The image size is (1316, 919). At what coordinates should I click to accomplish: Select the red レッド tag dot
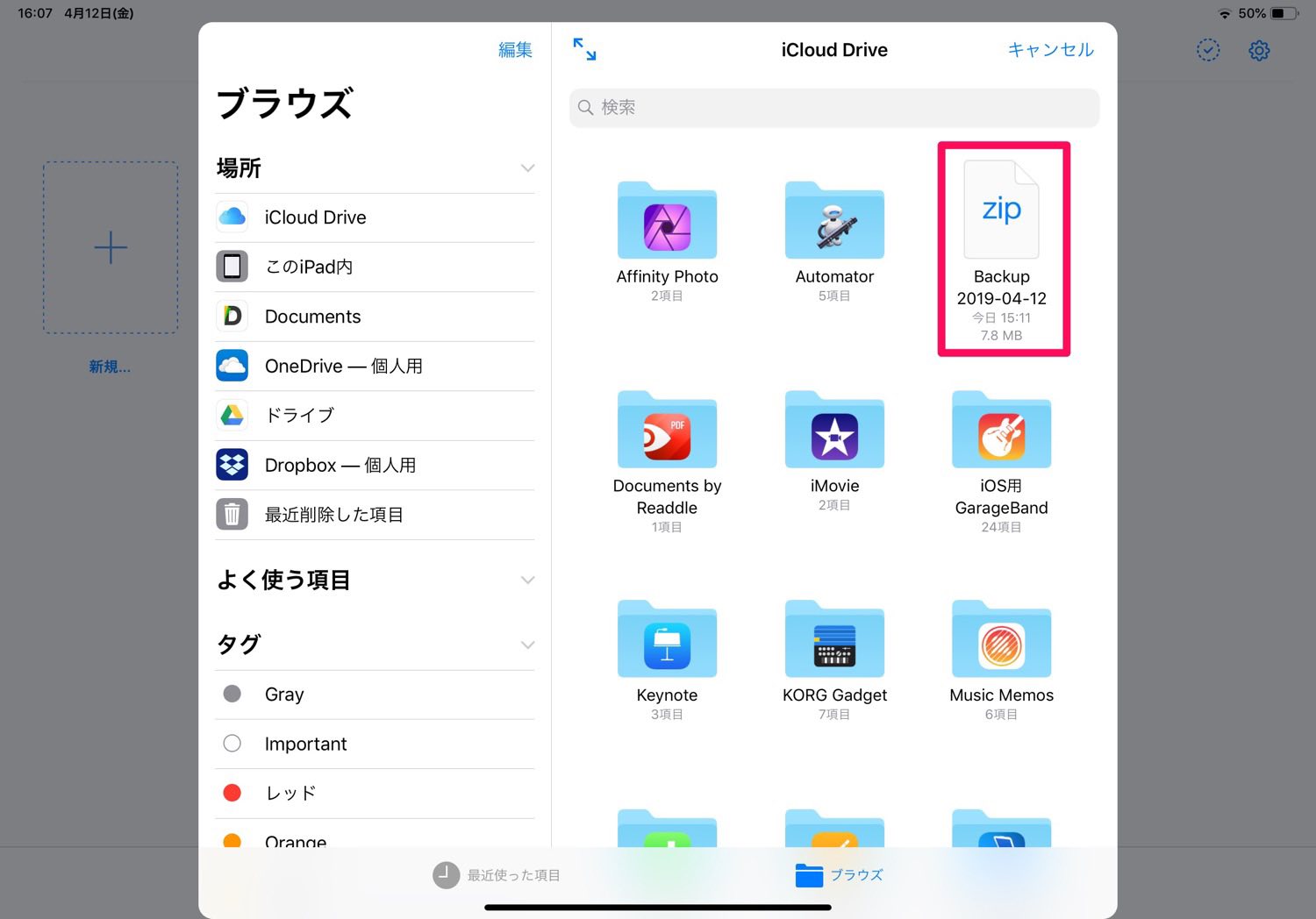pyautogui.click(x=232, y=793)
